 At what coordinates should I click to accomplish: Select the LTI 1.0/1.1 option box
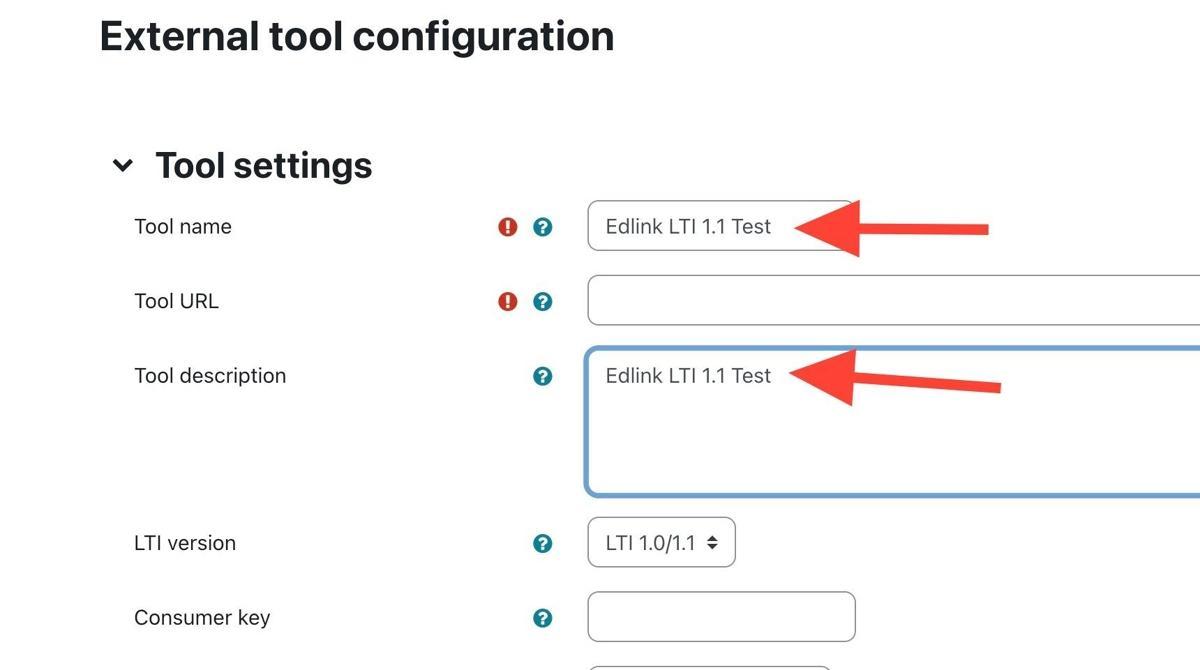tap(660, 543)
